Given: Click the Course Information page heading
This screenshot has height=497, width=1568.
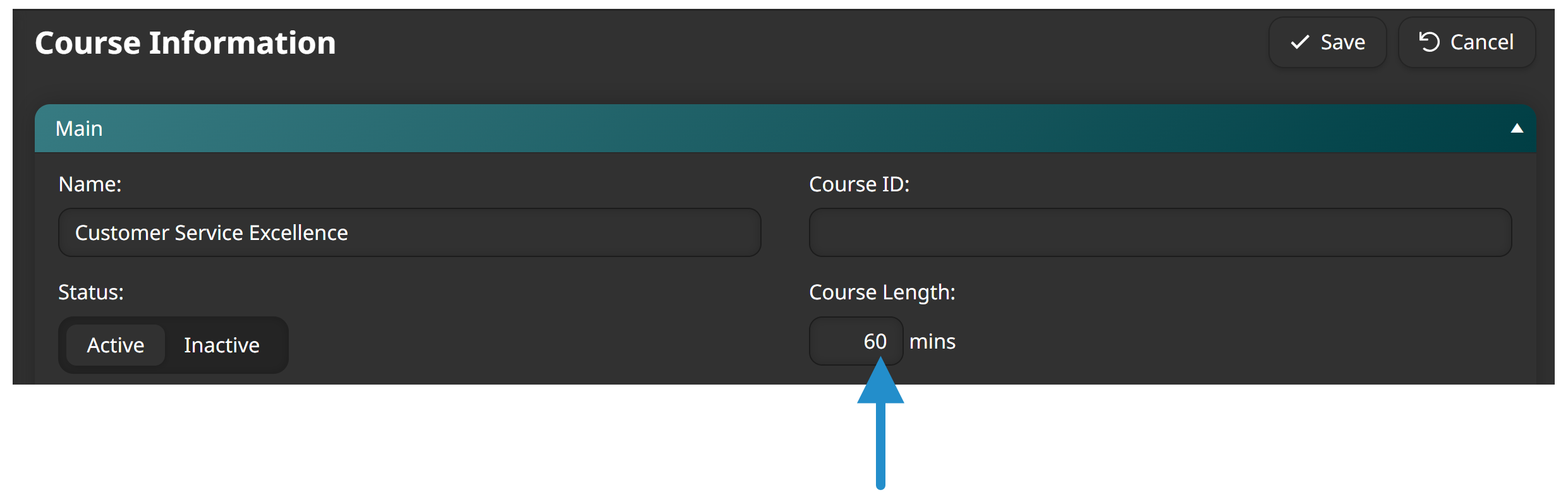Looking at the screenshot, I should point(185,43).
